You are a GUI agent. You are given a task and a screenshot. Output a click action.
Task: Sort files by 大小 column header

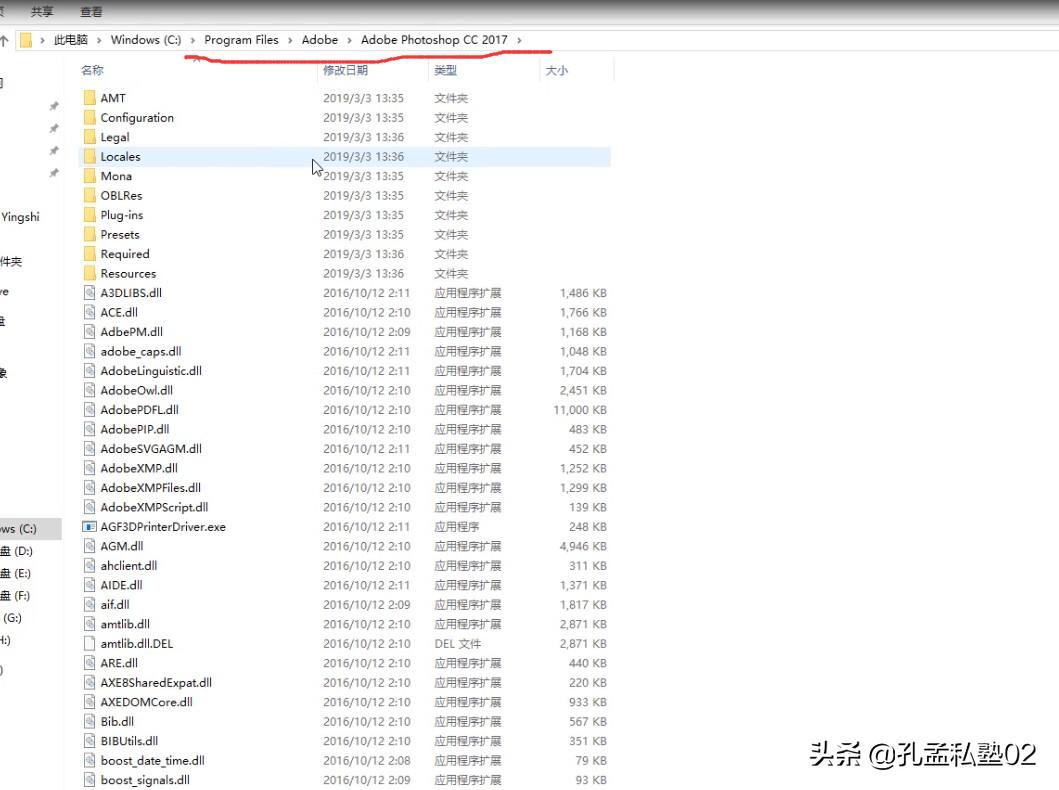pyautogui.click(x=557, y=70)
